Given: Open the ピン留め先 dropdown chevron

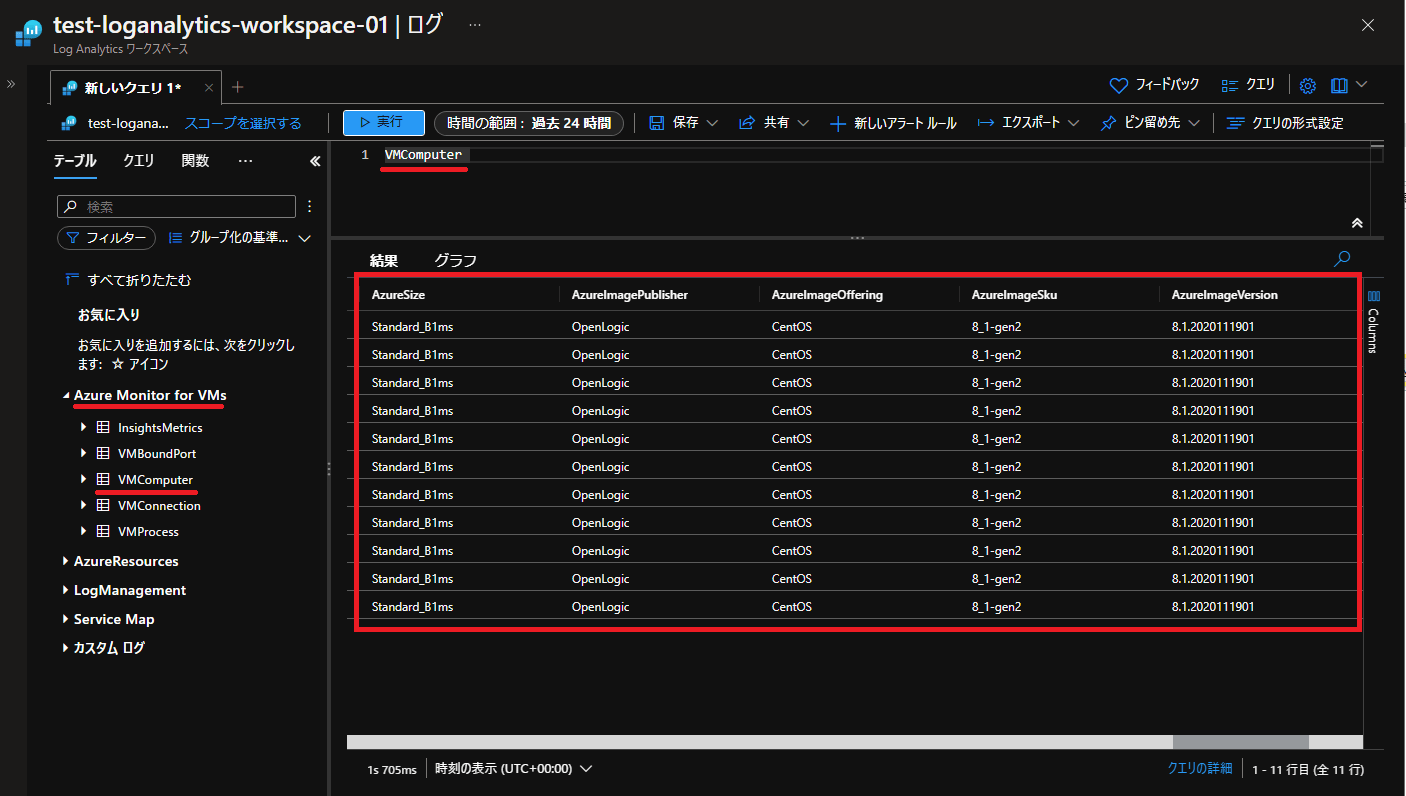Looking at the screenshot, I should point(1194,123).
